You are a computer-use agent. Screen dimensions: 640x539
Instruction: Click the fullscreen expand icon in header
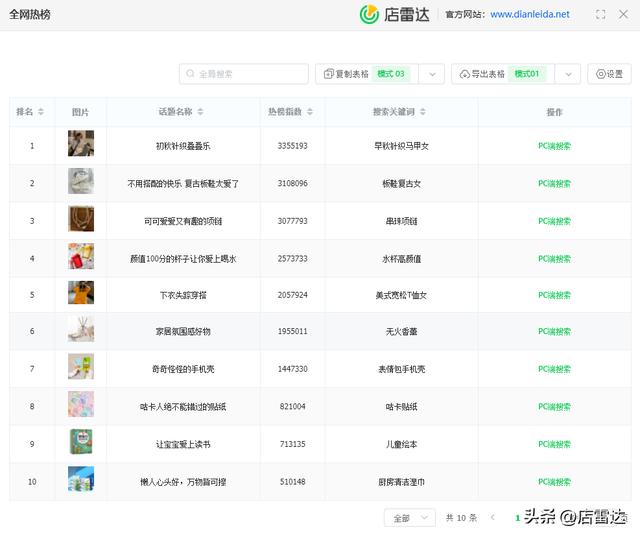(x=600, y=15)
